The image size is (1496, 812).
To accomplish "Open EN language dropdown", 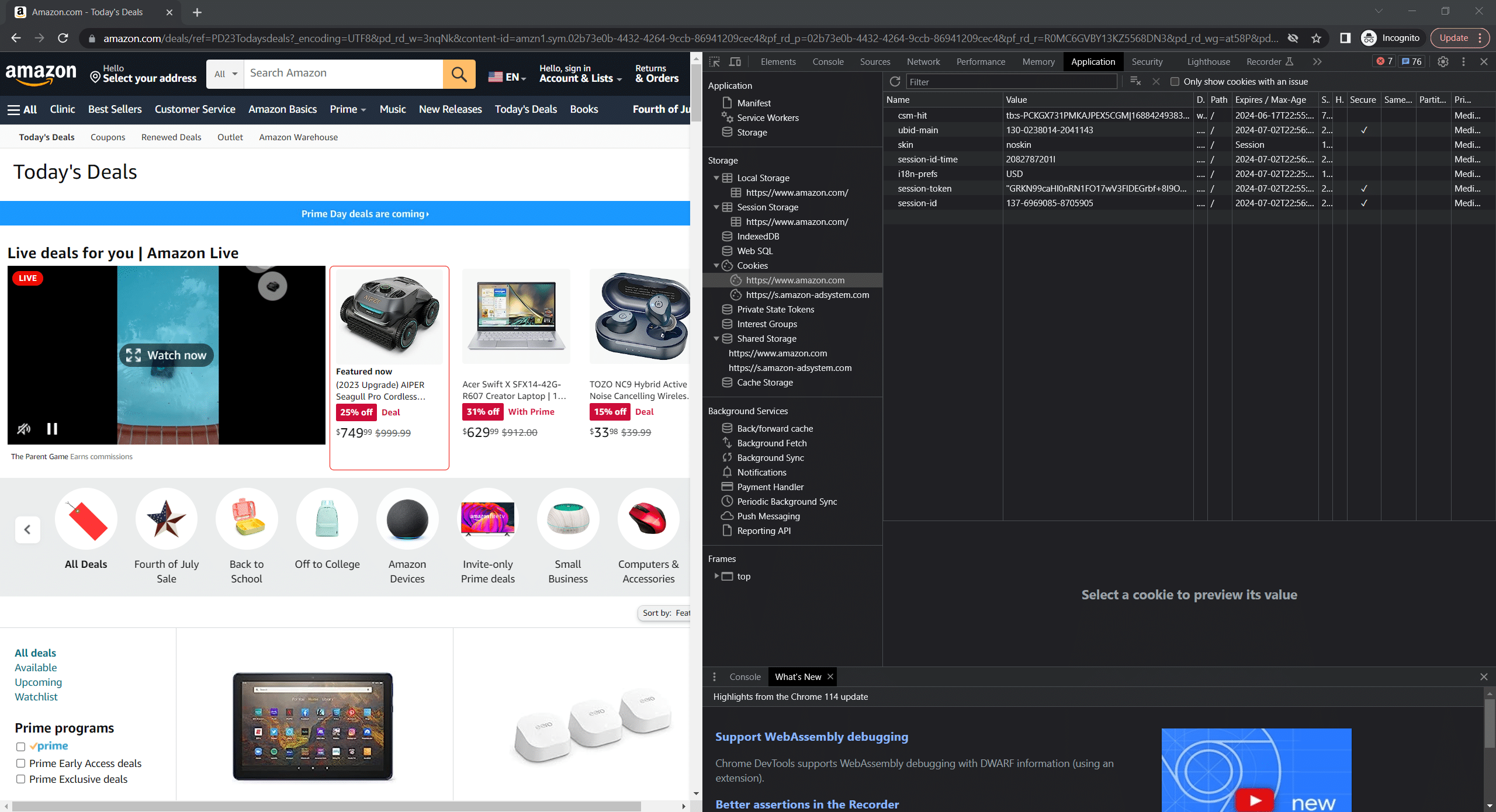I will pos(507,77).
